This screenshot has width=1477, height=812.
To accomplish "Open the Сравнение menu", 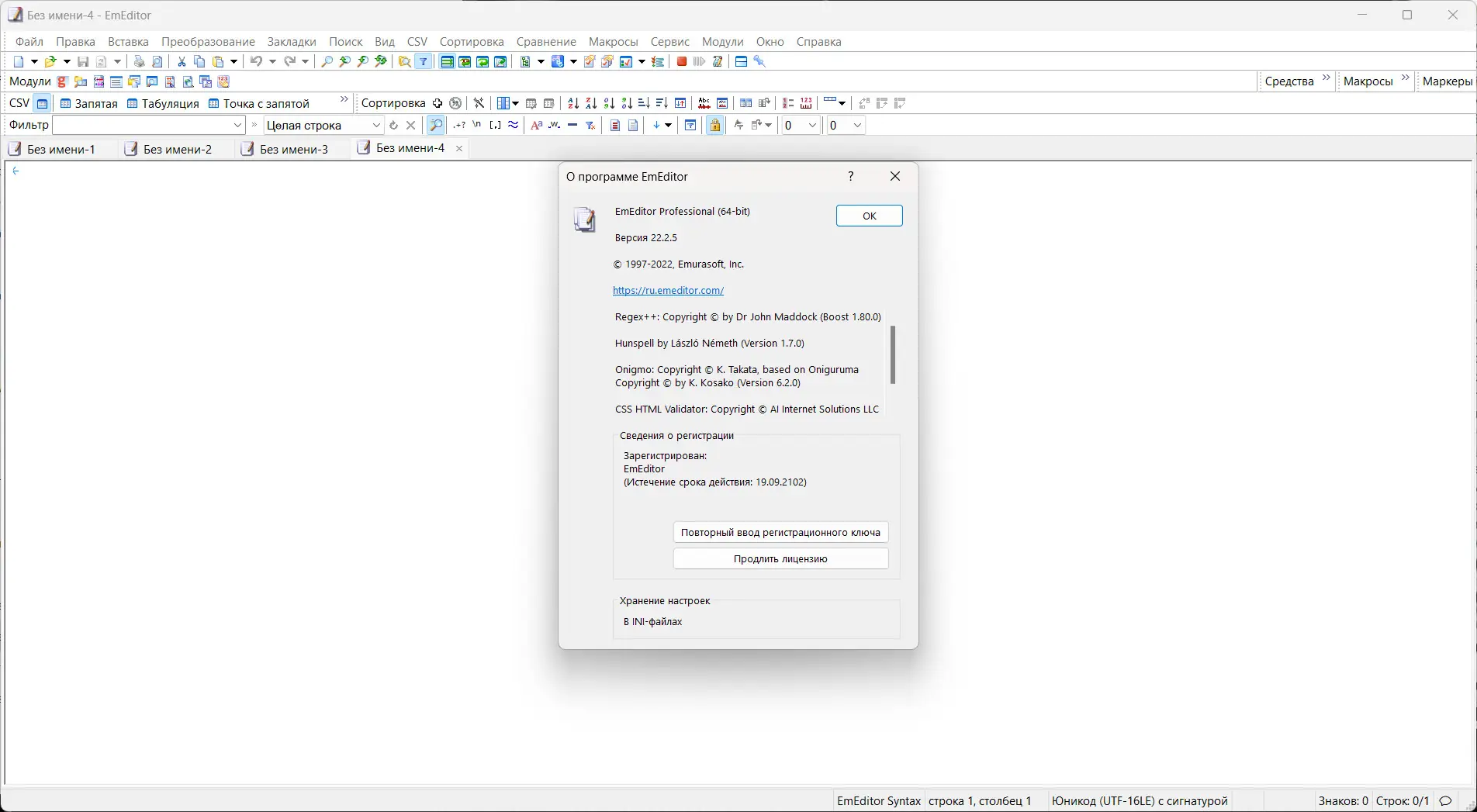I will tap(546, 41).
